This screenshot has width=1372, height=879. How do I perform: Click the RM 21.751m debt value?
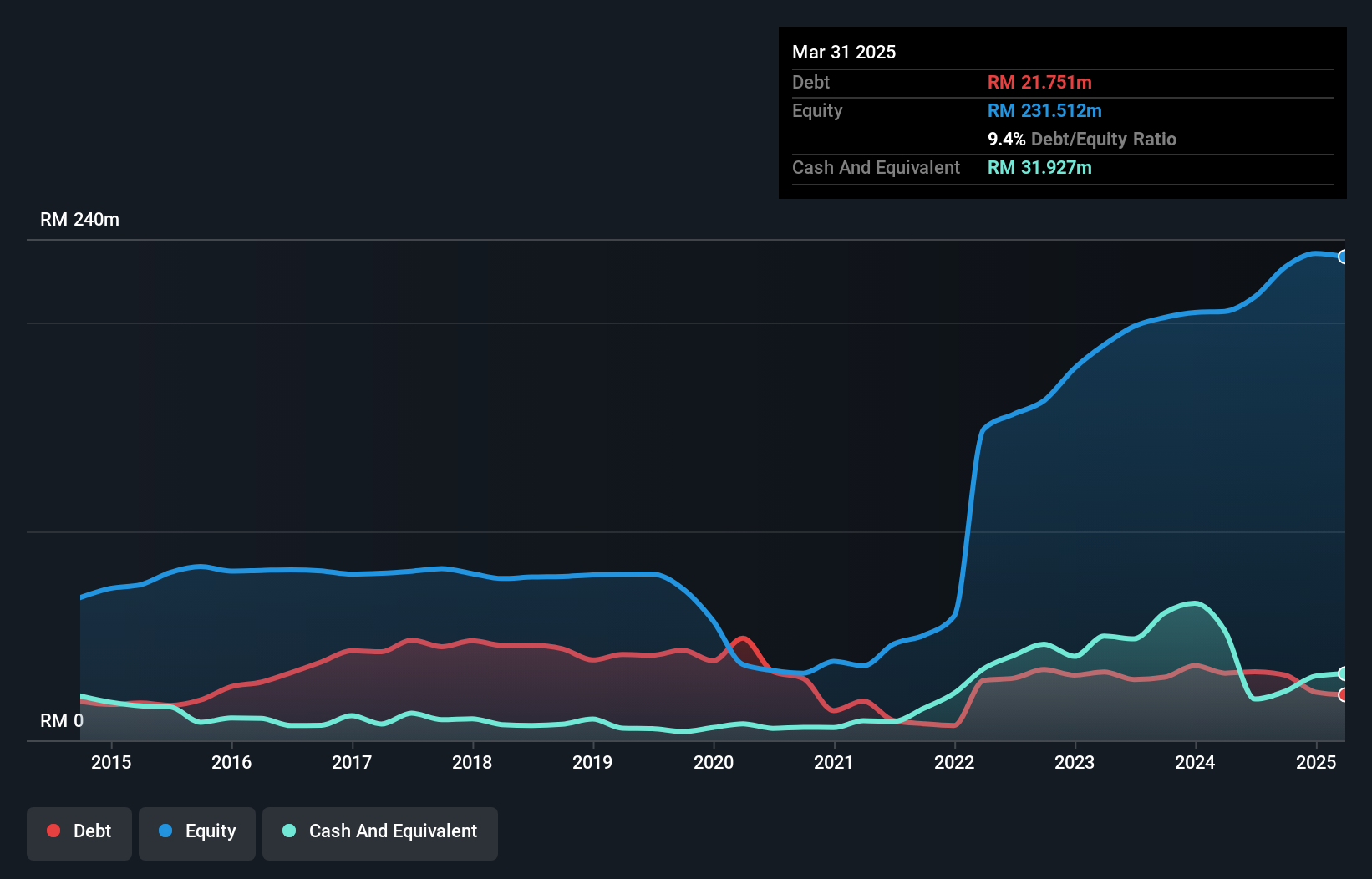[x=1039, y=82]
